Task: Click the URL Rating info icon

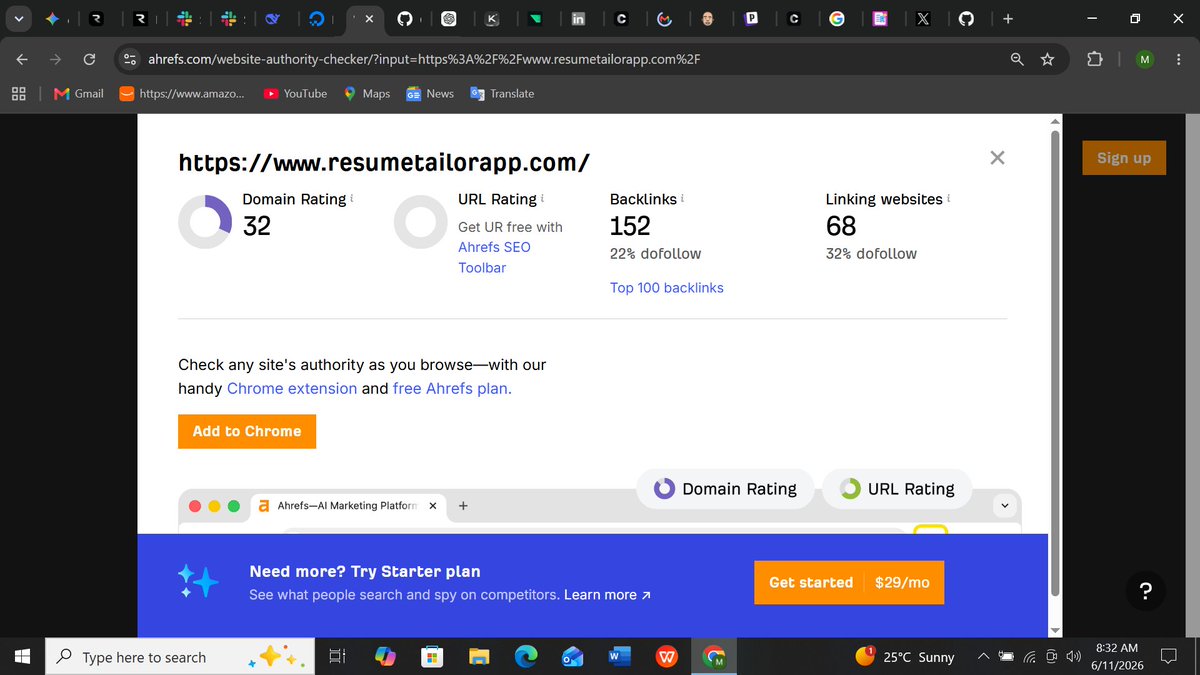Action: tap(542, 198)
